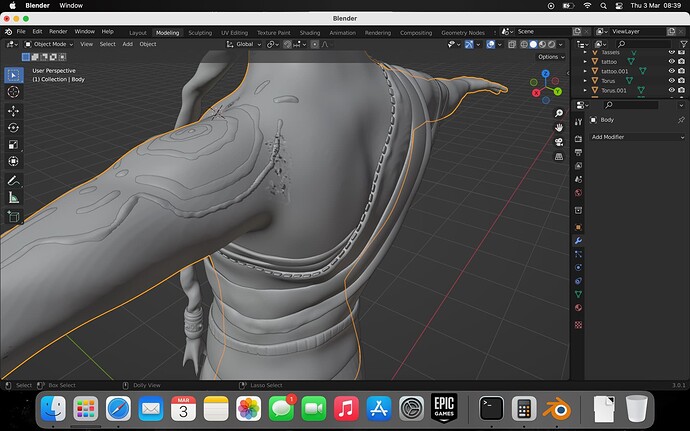690x431 pixels.
Task: Open the Modifier properties wrench tab
Action: (578, 241)
